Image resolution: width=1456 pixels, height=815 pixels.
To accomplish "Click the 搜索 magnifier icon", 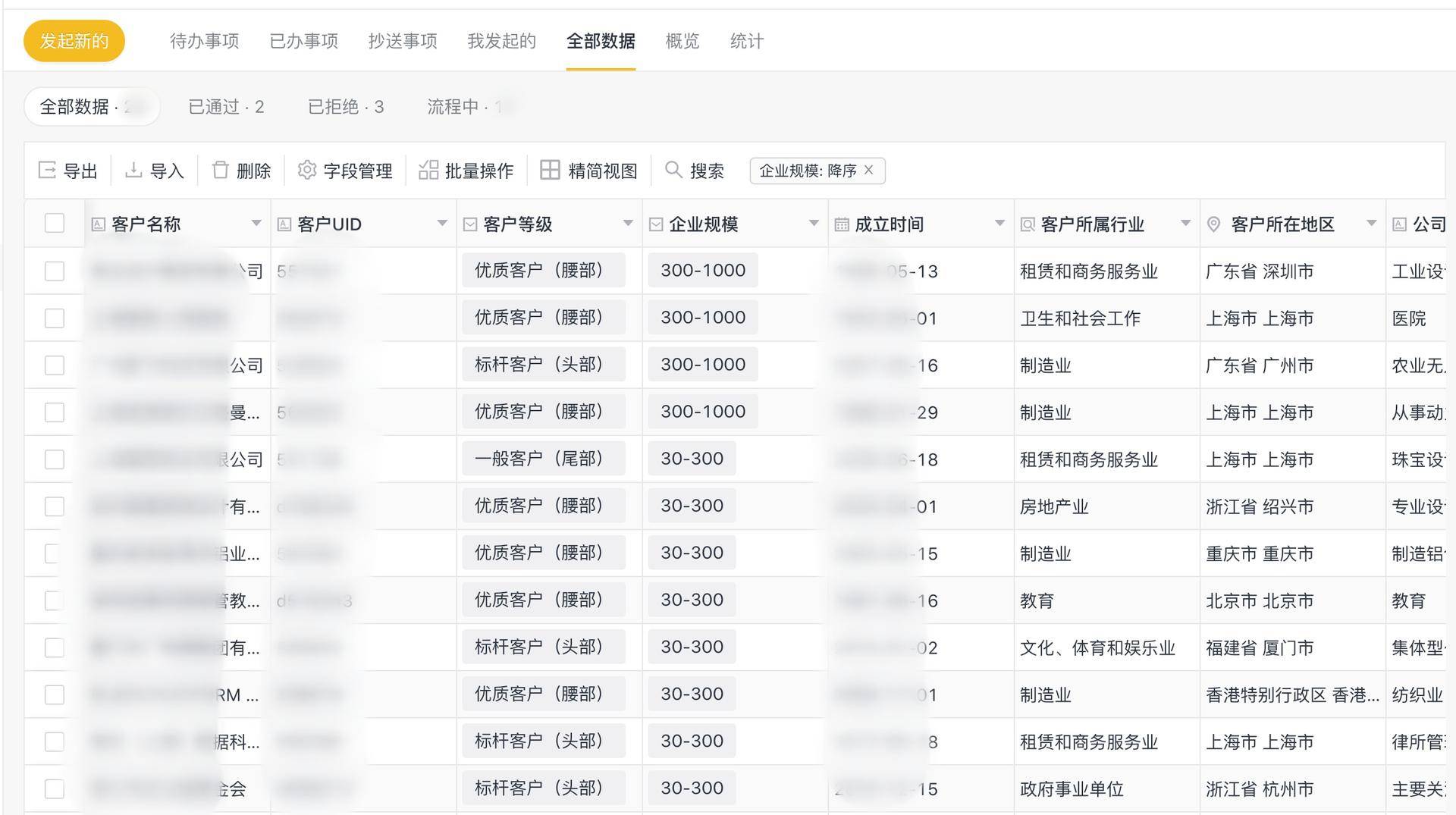I will [673, 171].
